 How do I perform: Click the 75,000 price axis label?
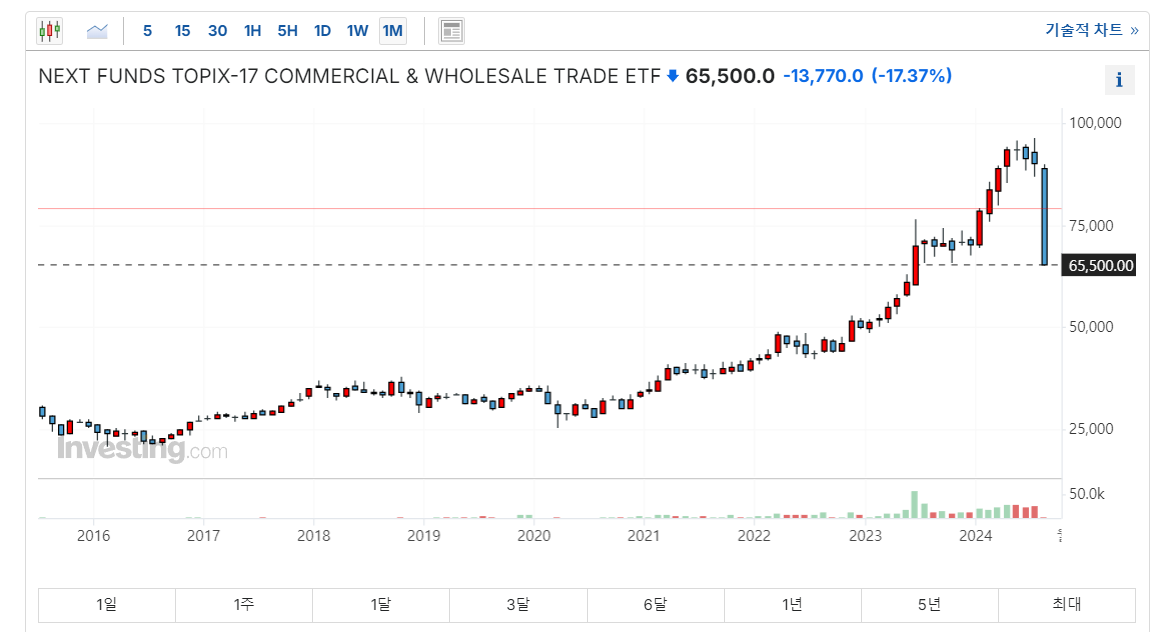pos(1091,225)
